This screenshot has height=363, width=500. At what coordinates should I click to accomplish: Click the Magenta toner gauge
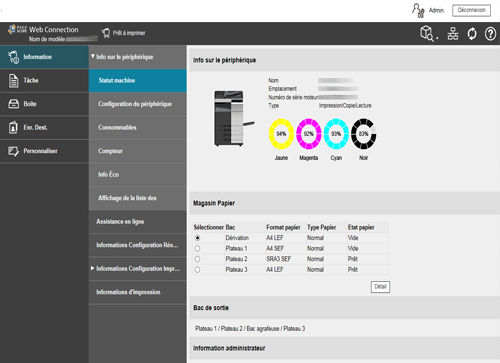pos(309,134)
